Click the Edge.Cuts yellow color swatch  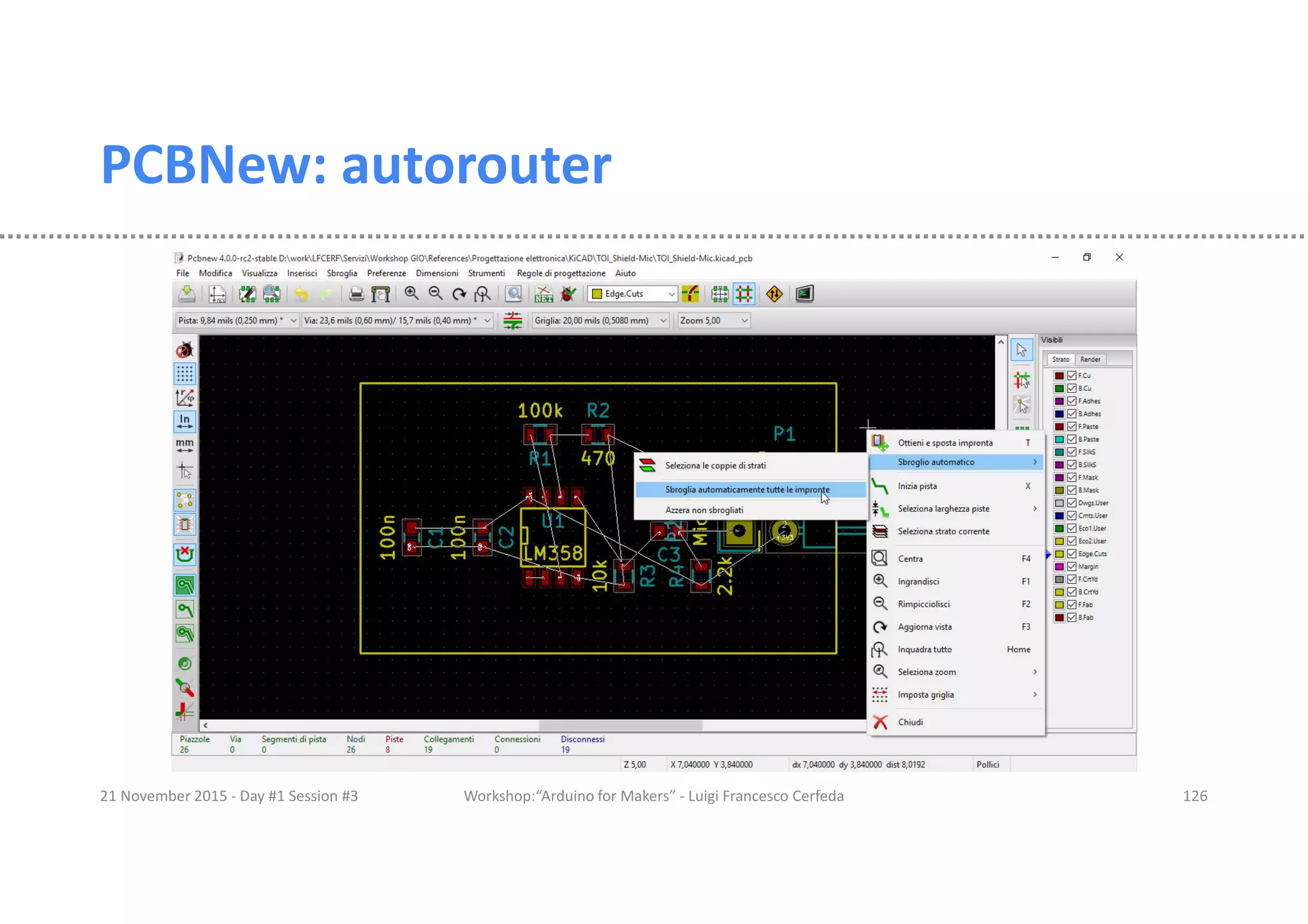(x=1059, y=554)
